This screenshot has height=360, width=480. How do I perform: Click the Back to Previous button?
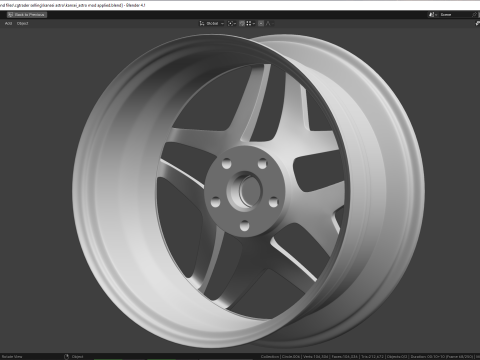click(x=27, y=15)
